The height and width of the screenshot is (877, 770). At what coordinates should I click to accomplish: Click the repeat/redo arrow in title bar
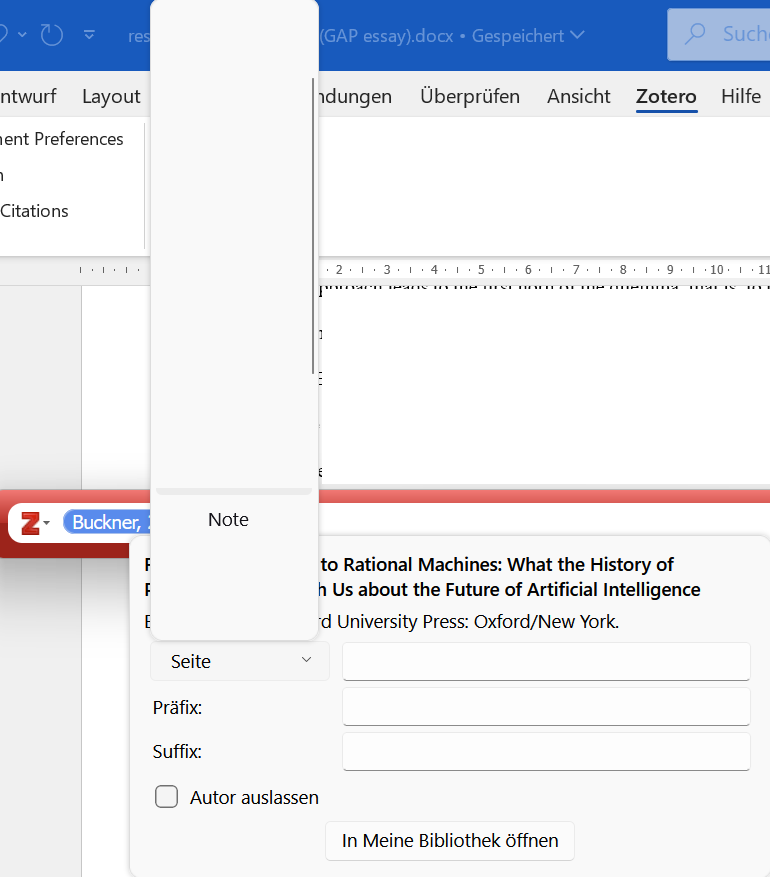coord(51,35)
